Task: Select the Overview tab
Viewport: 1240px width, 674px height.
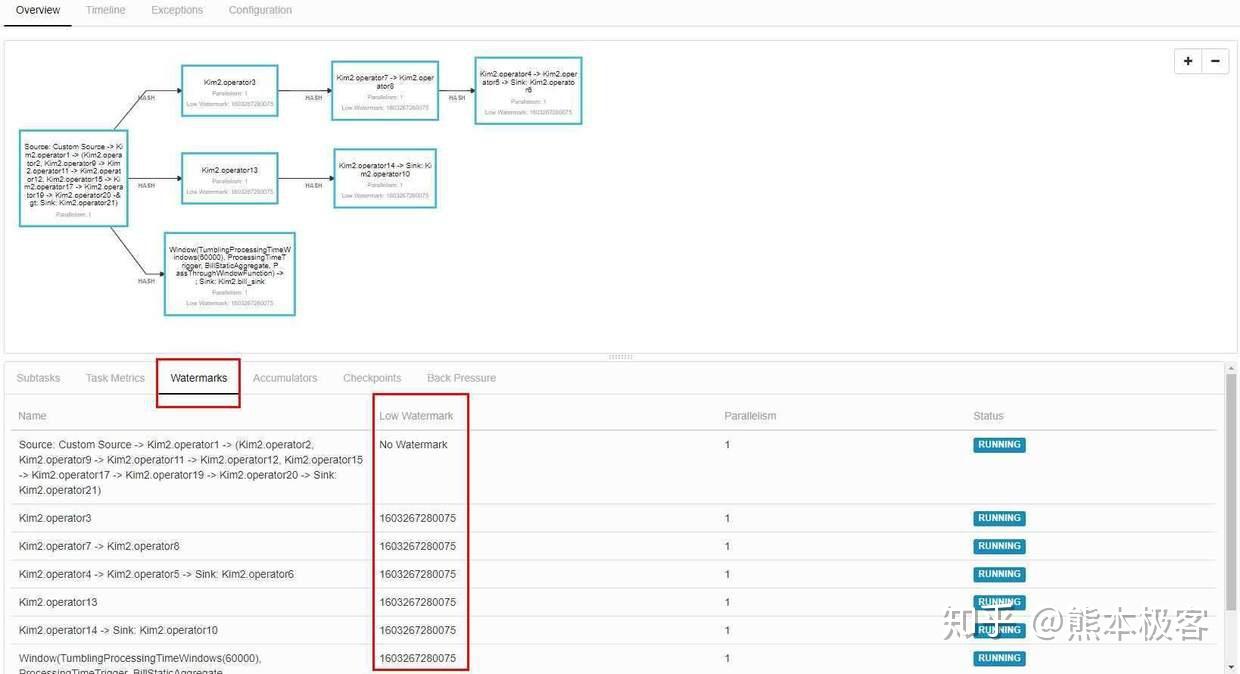Action: tap(37, 9)
